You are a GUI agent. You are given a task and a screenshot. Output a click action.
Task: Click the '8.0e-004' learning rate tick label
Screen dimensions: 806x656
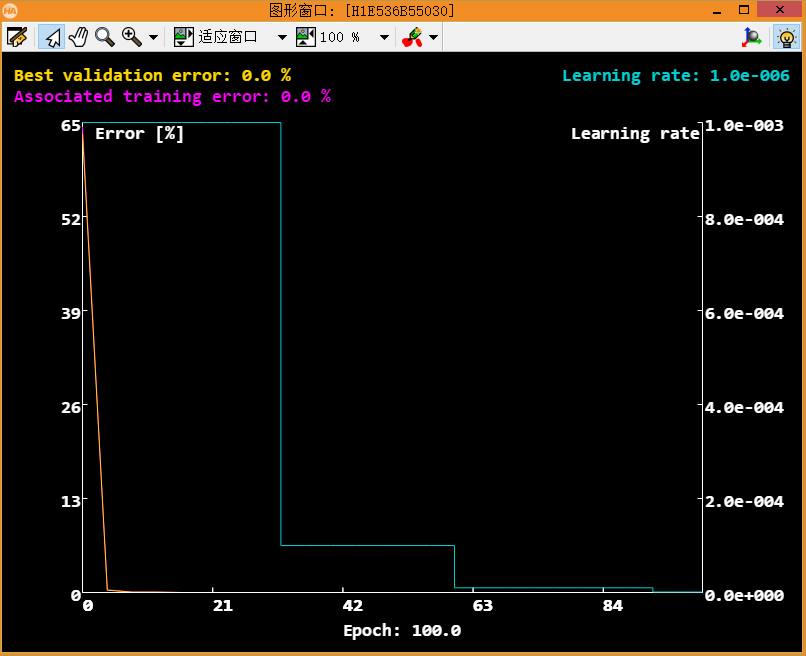[744, 220]
